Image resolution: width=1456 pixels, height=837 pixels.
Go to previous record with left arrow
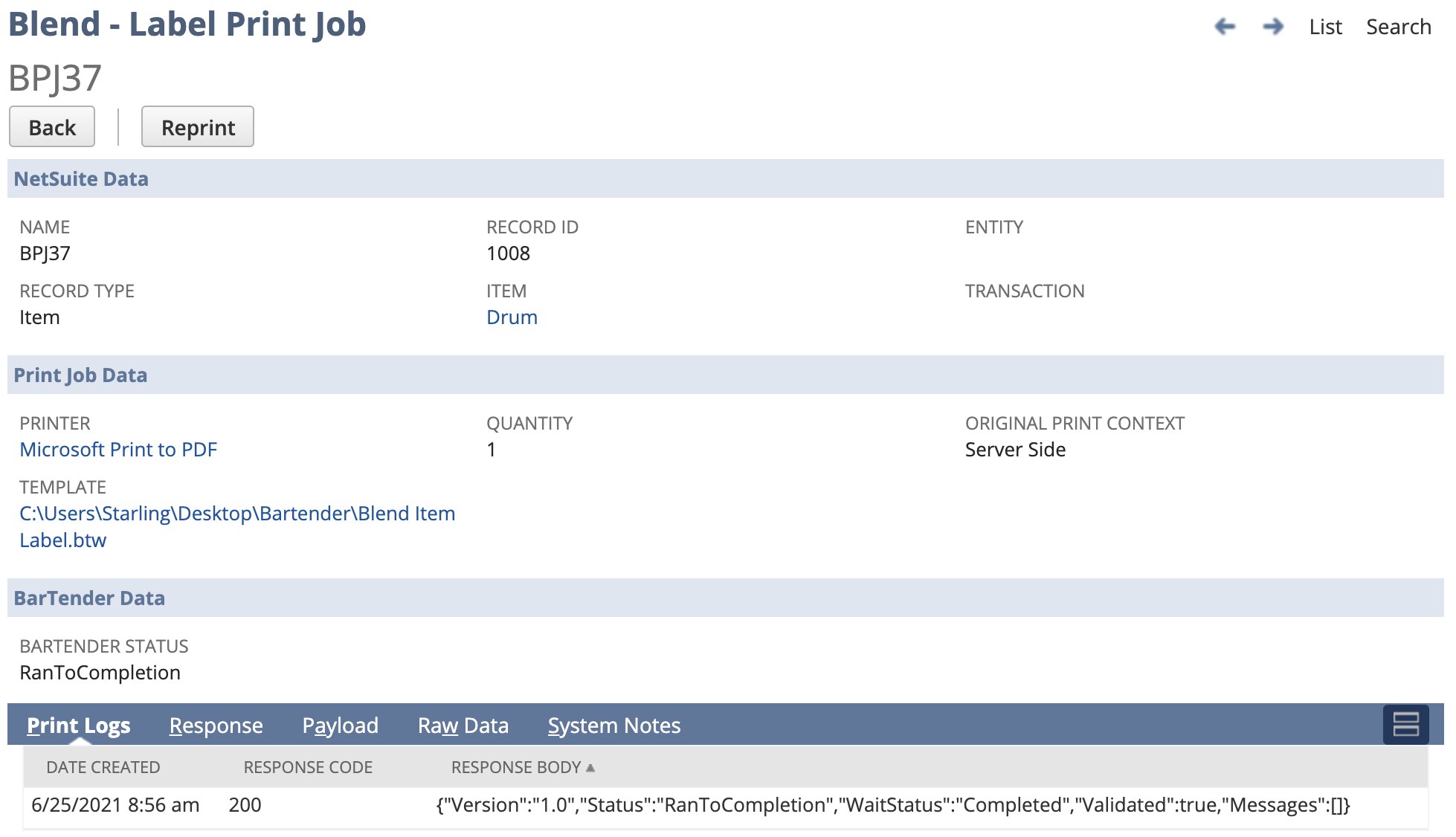[1225, 27]
